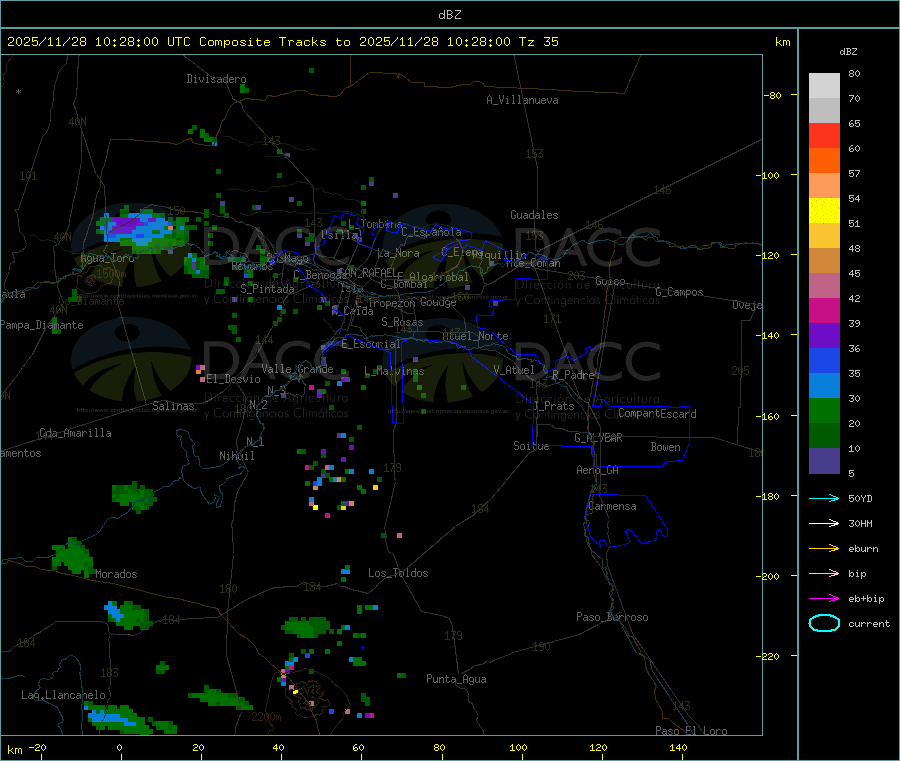Screen dimensions: 900x761
Task: Click the Paso_Barroso map label
Action: 612,617
